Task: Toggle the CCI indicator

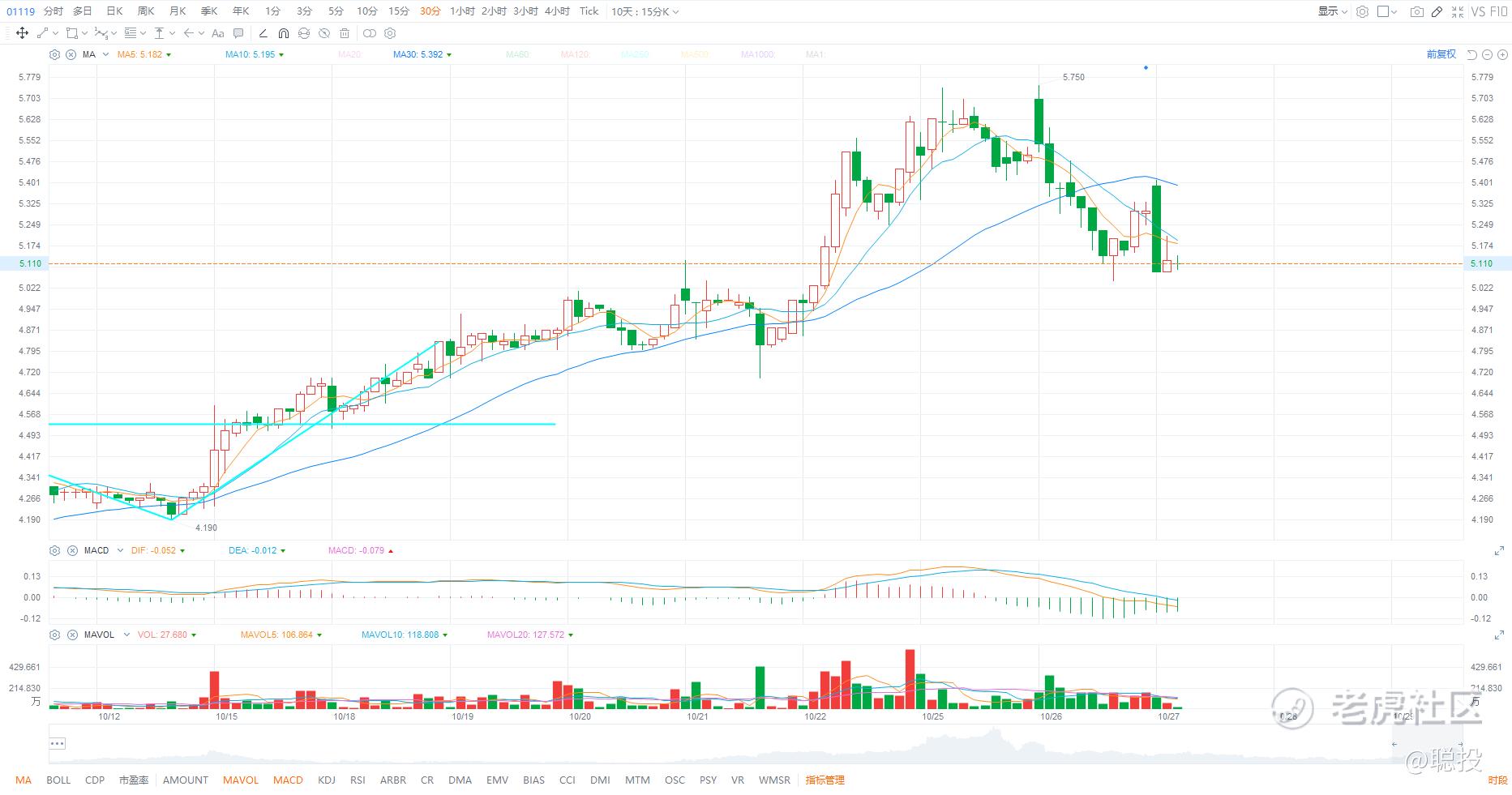Action: [568, 780]
